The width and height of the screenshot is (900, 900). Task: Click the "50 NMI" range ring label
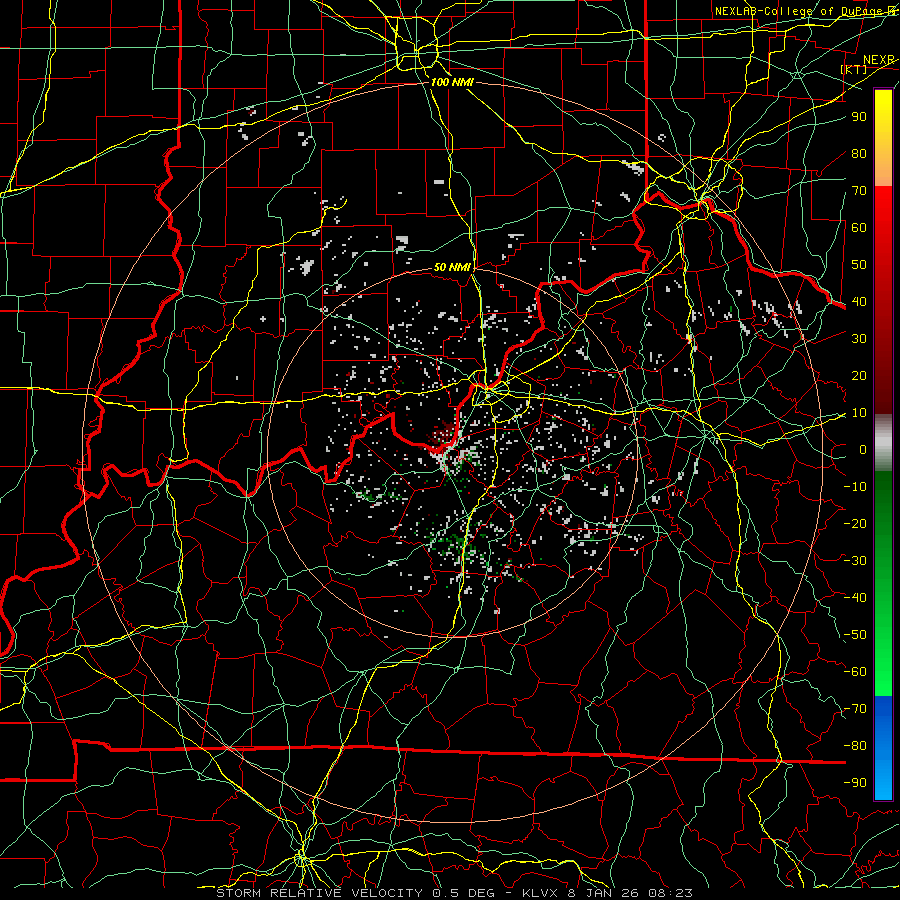click(x=452, y=267)
